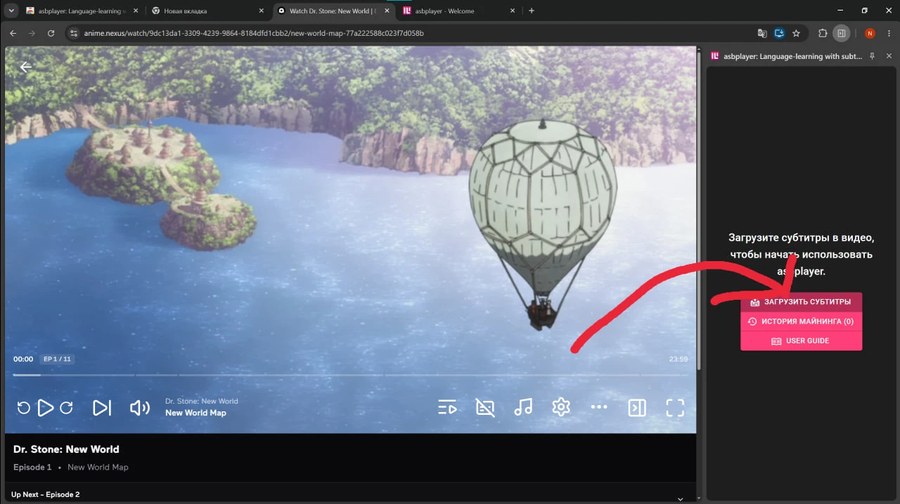The width and height of the screenshot is (900, 504).
Task: Rewind the video using the replay icon
Action: [x=24, y=408]
